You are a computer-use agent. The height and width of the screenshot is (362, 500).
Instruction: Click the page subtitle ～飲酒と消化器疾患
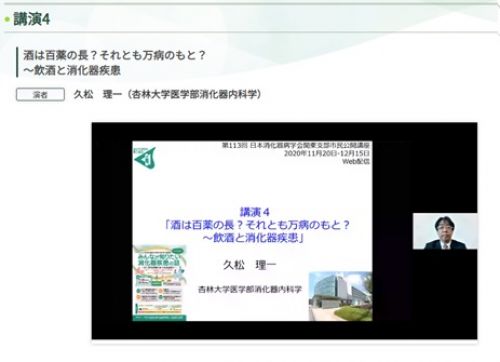click(x=72, y=70)
